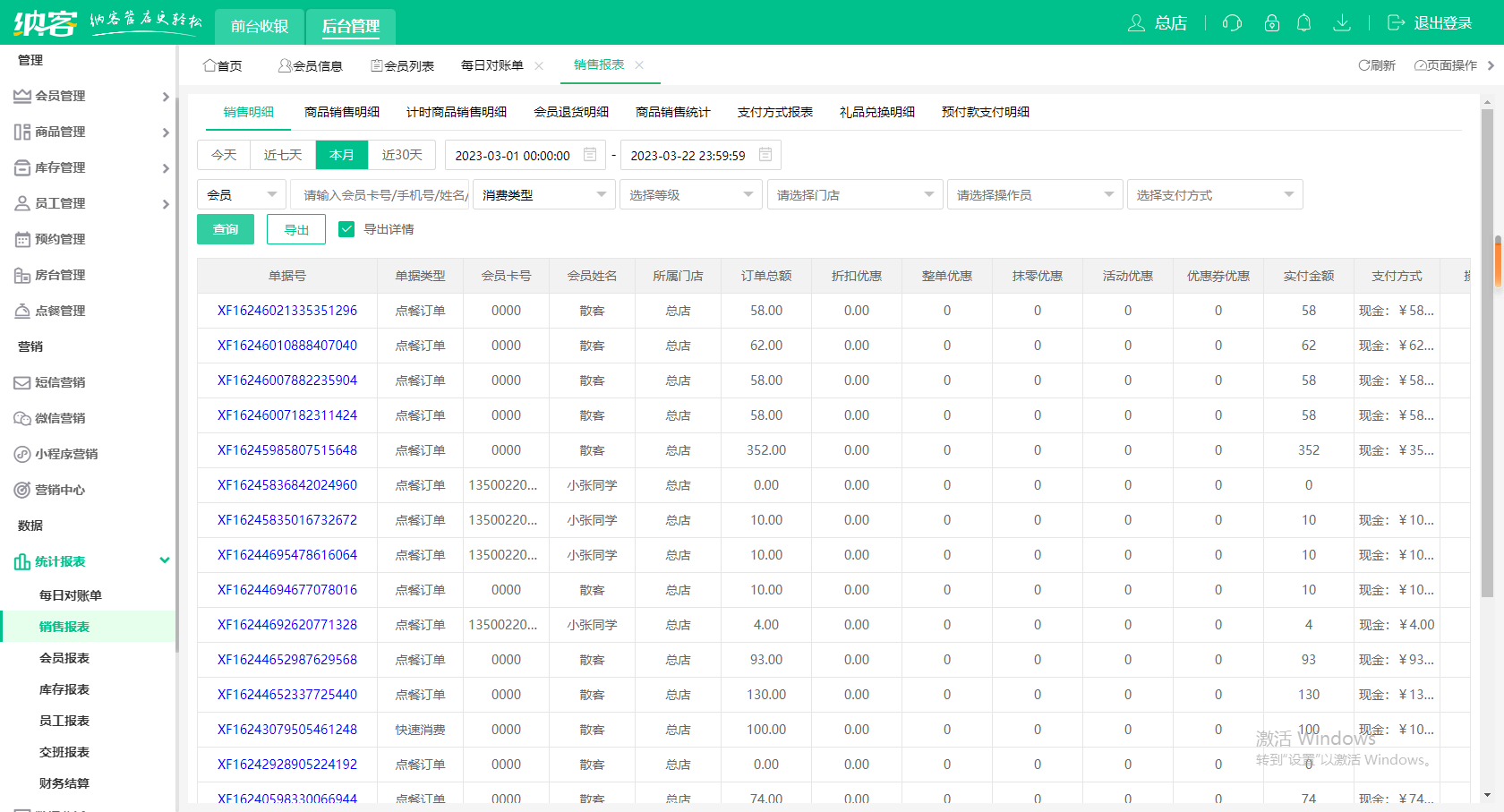Select 微信营销 using the WeChat icon

(21, 418)
